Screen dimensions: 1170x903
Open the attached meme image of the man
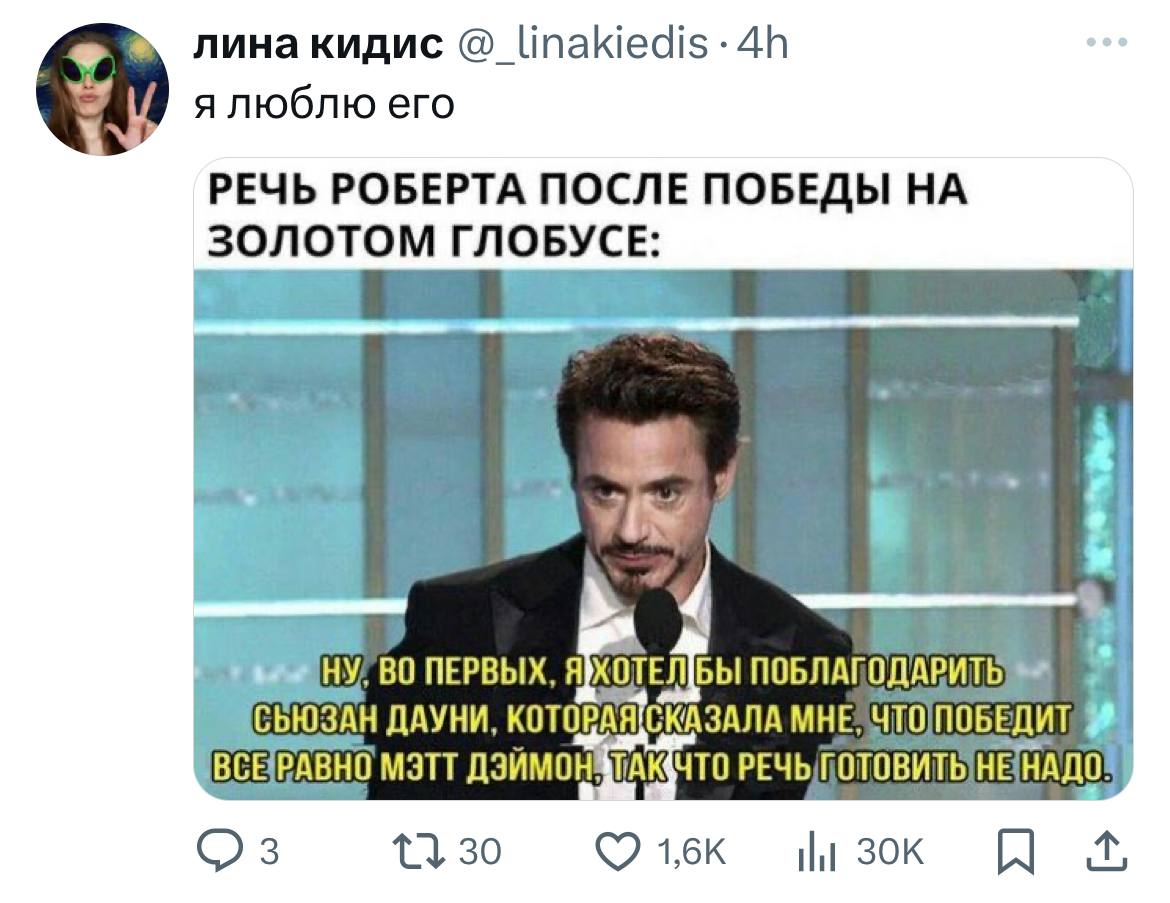click(663, 479)
